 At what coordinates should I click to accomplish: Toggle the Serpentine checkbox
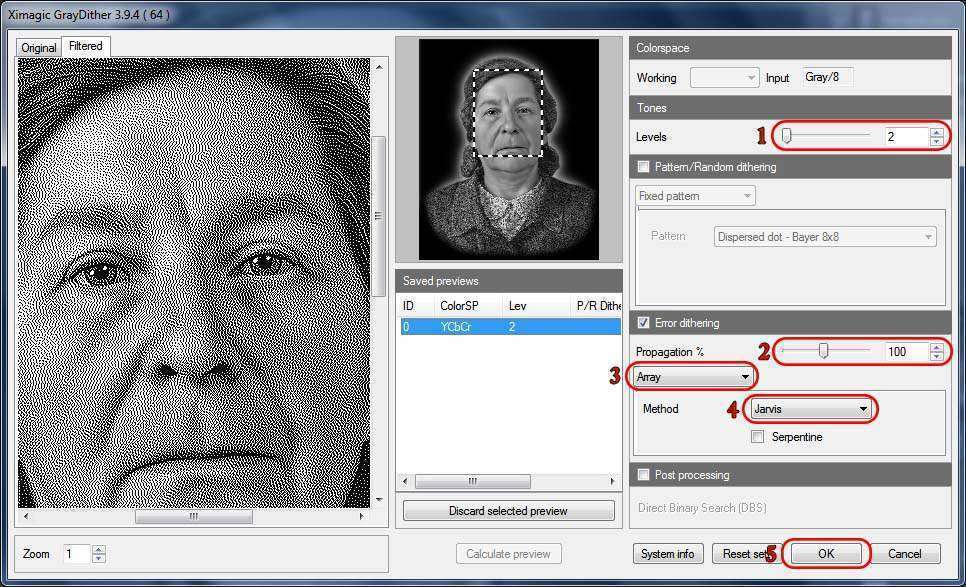tap(758, 437)
